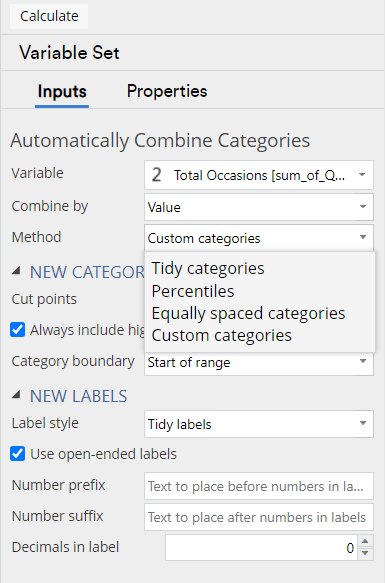This screenshot has height=583, width=385.
Task: Open the Label style Tidy labels dropdown
Action: coord(259,424)
